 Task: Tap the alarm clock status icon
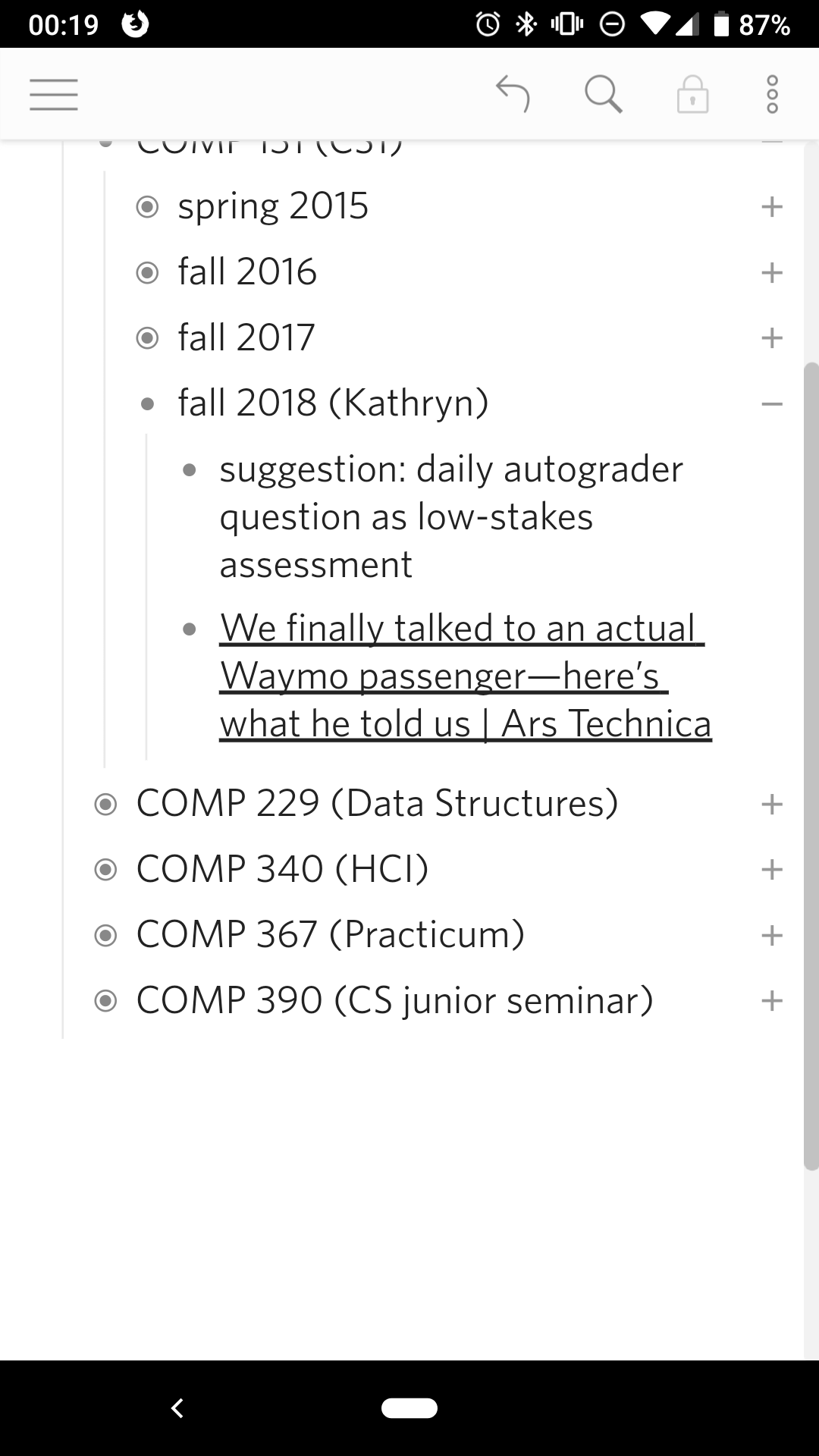[x=488, y=25]
